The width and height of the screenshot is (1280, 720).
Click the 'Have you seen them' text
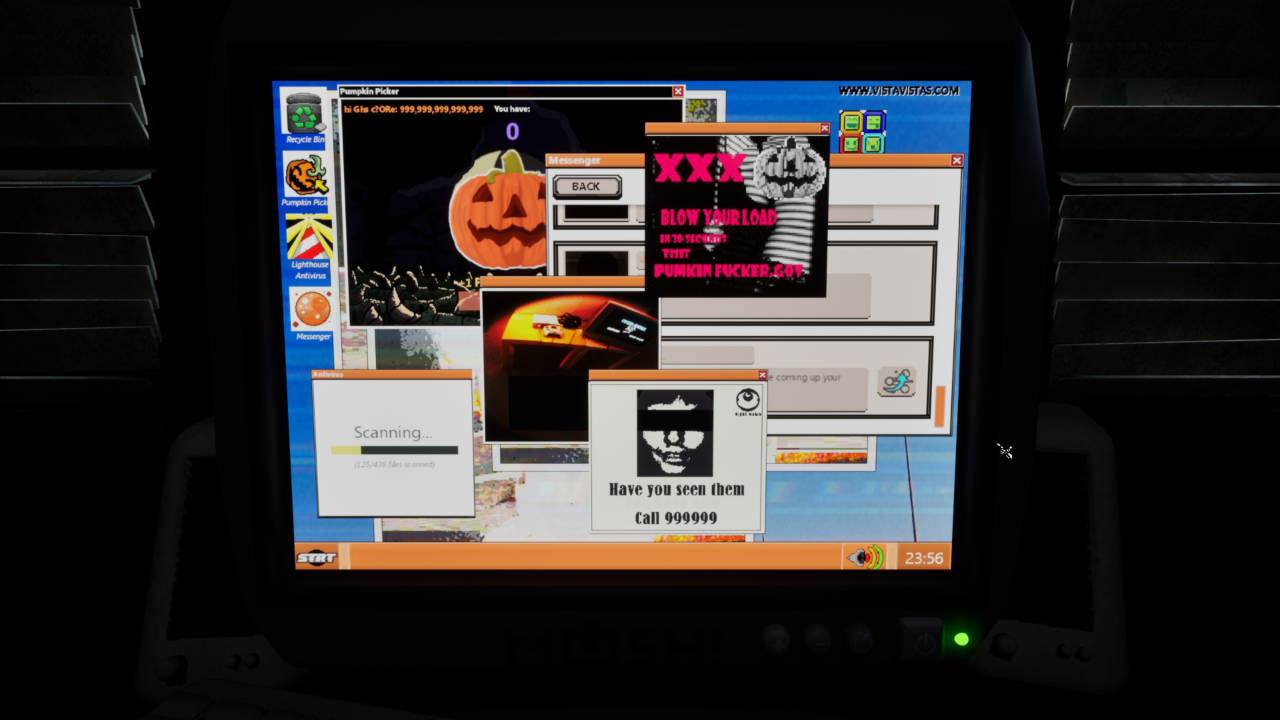[x=677, y=489]
